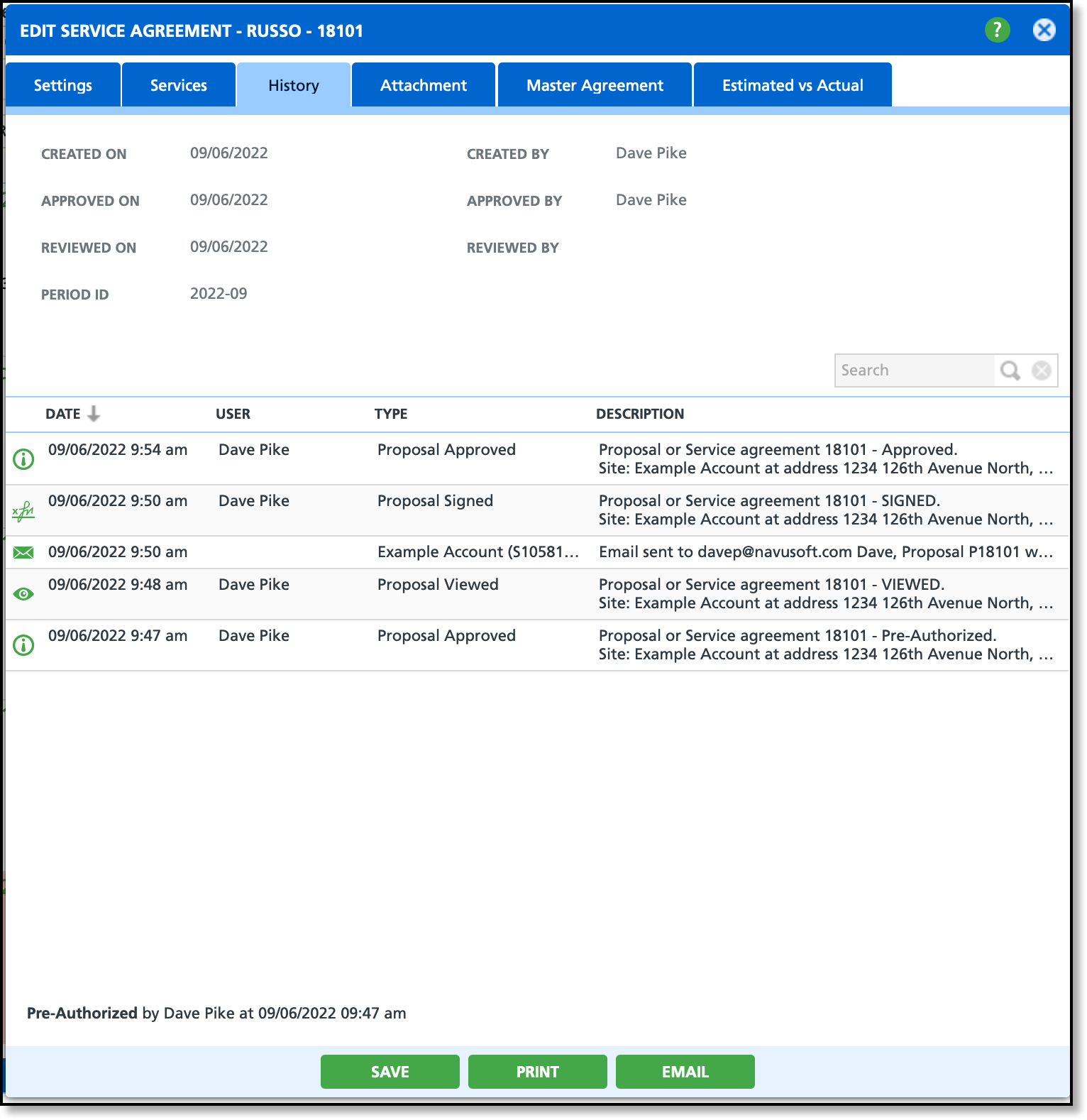Select the 09/06/2022 9:47 am date cell
The image size is (1087, 1120).
click(x=118, y=636)
